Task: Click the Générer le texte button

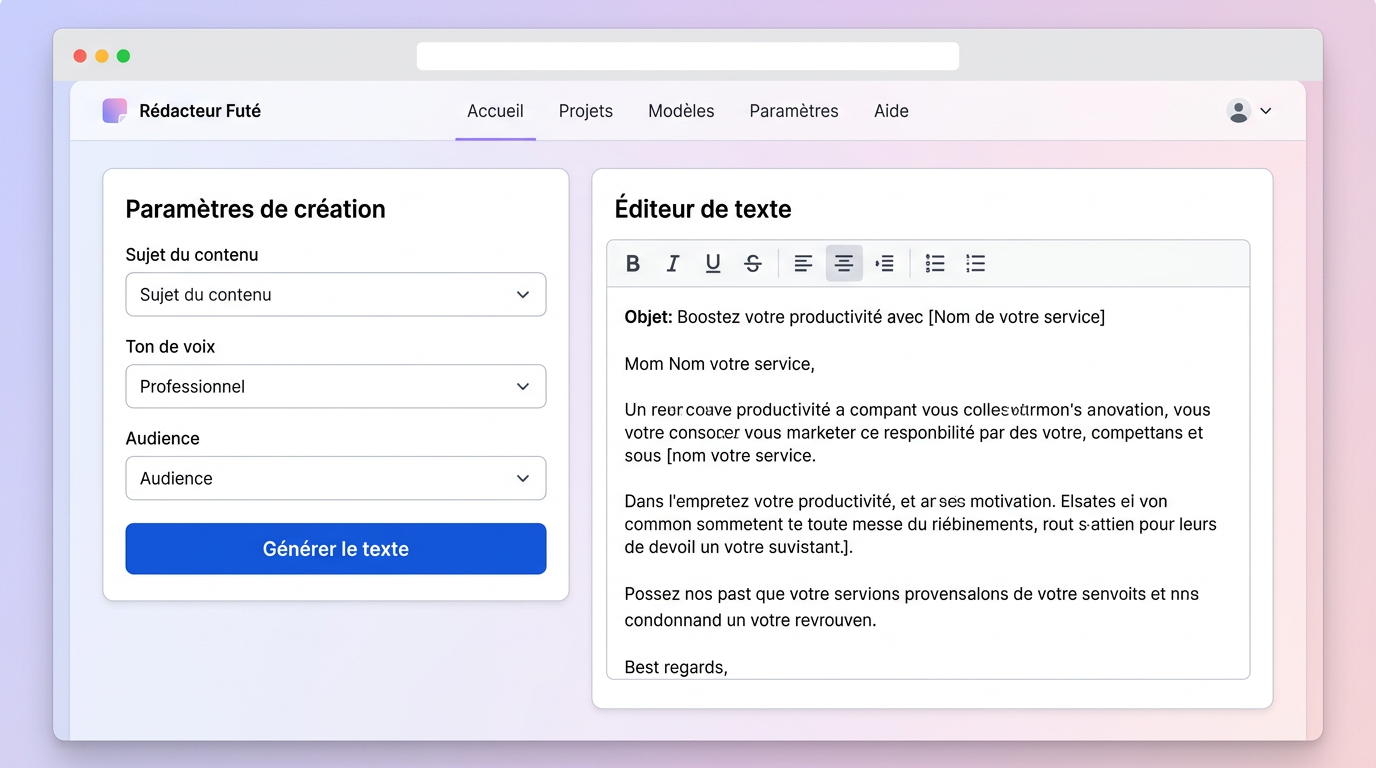Action: coord(336,549)
